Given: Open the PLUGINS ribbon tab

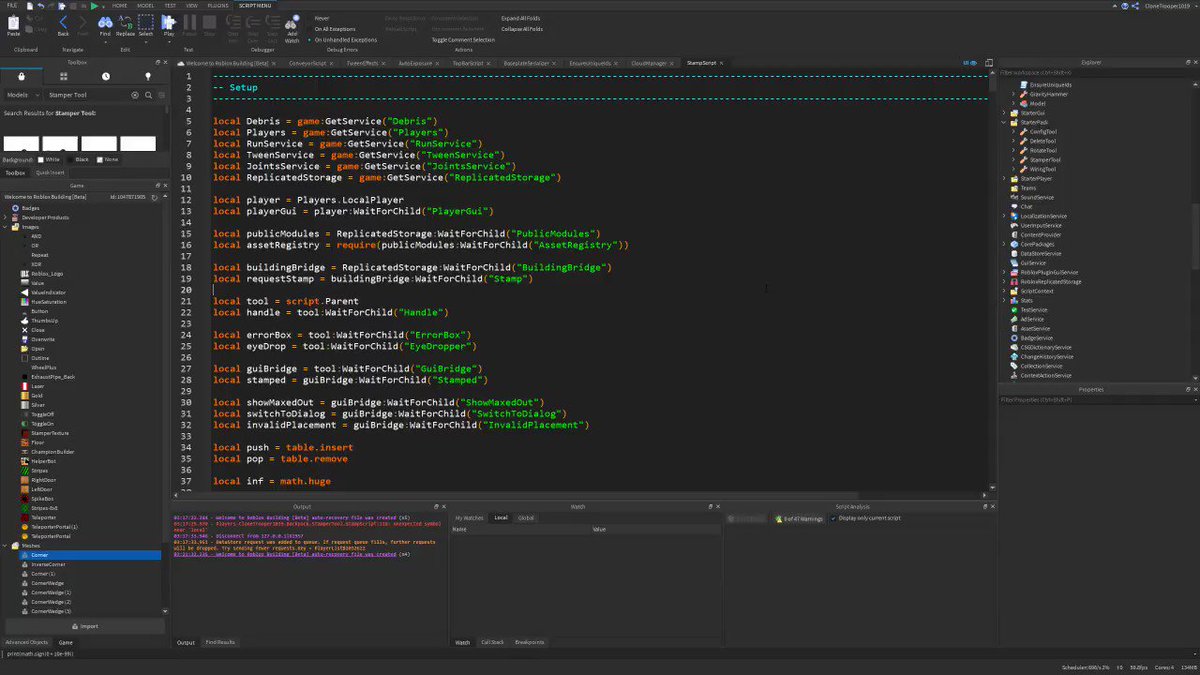Looking at the screenshot, I should click(217, 5).
